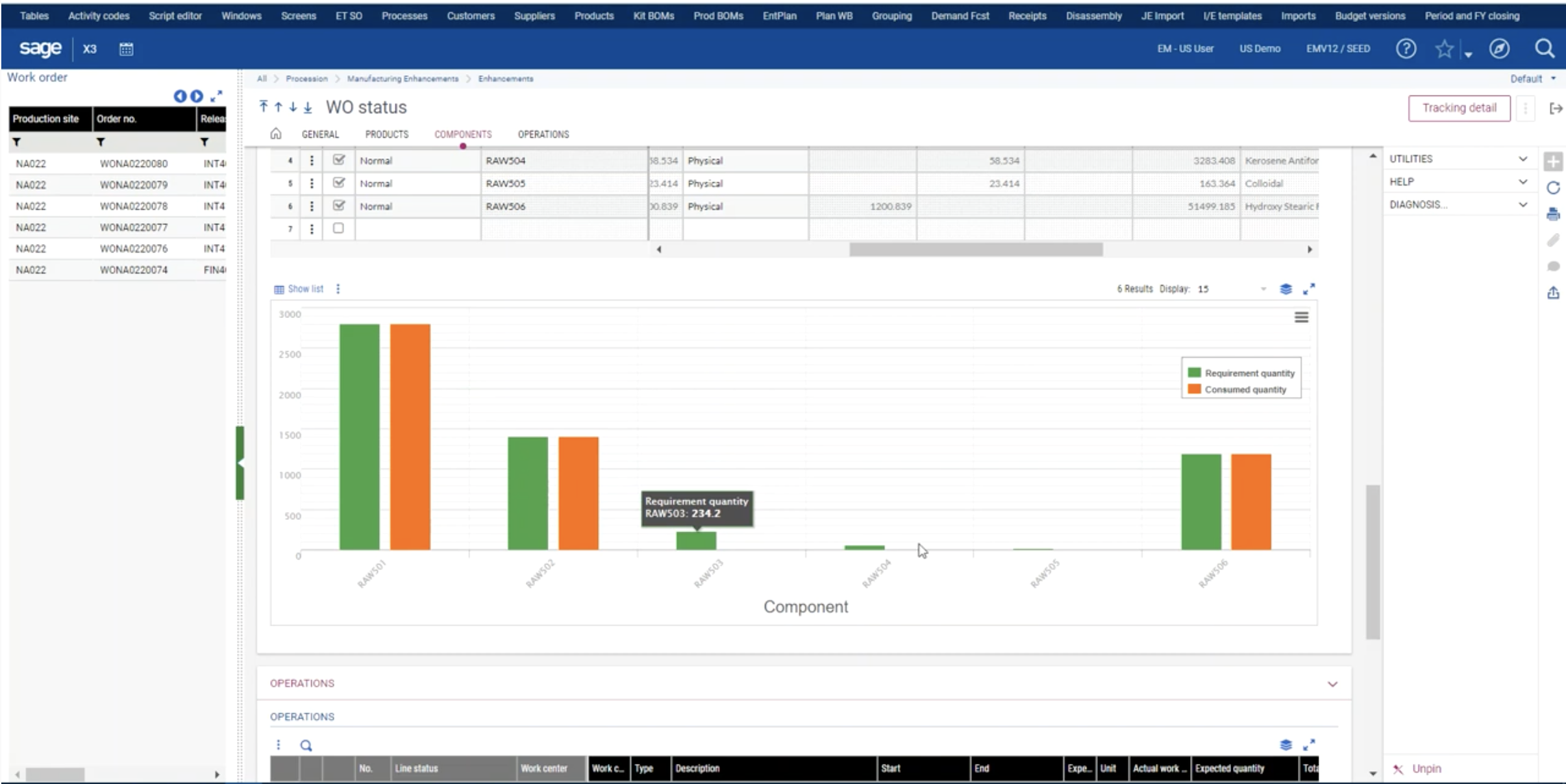Screen dimensions: 1566x784
Task: Add a new record with the plus icon
Action: tap(1554, 161)
